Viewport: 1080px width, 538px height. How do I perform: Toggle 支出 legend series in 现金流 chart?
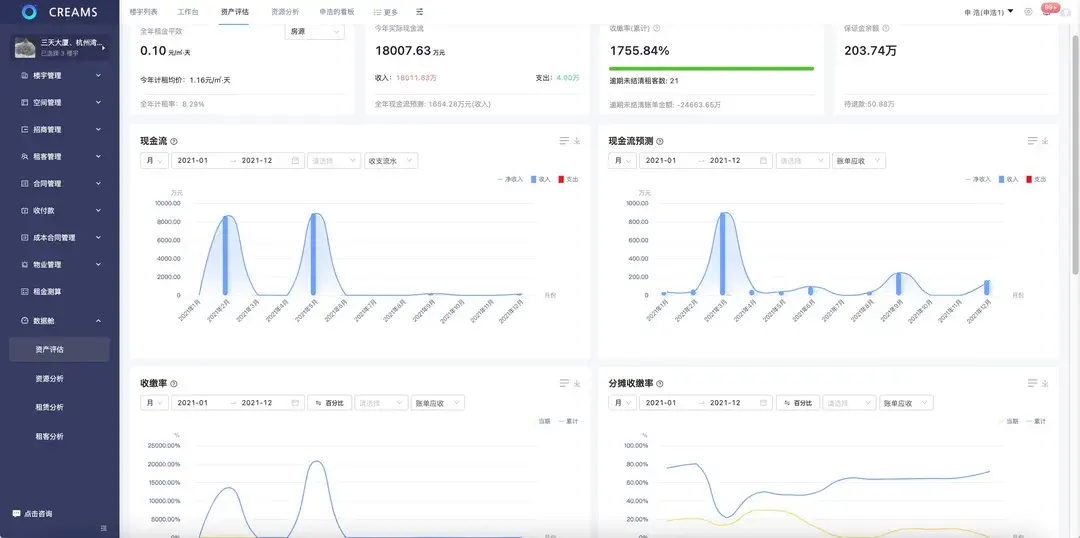click(x=567, y=179)
